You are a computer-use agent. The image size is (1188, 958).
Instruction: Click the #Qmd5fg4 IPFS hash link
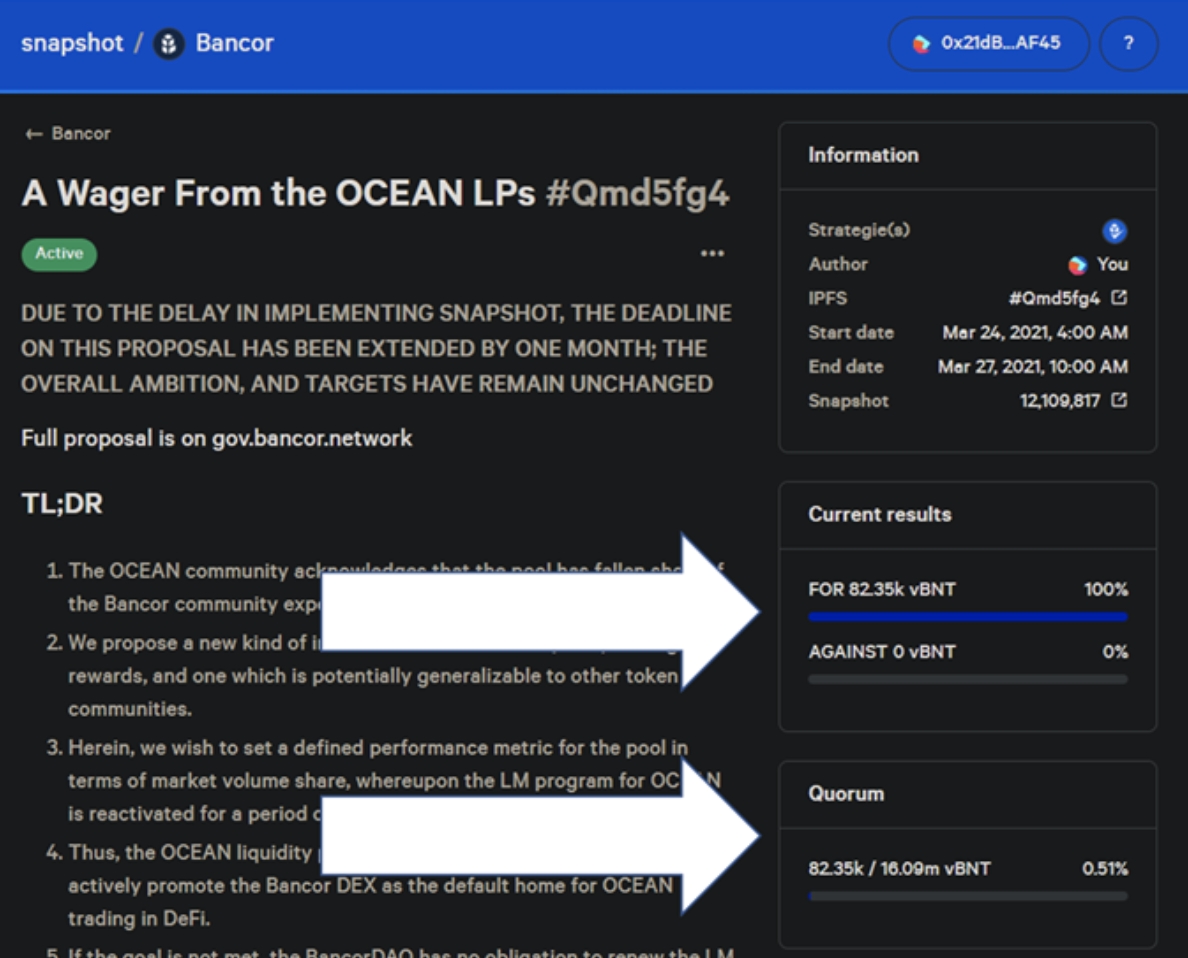click(1053, 298)
